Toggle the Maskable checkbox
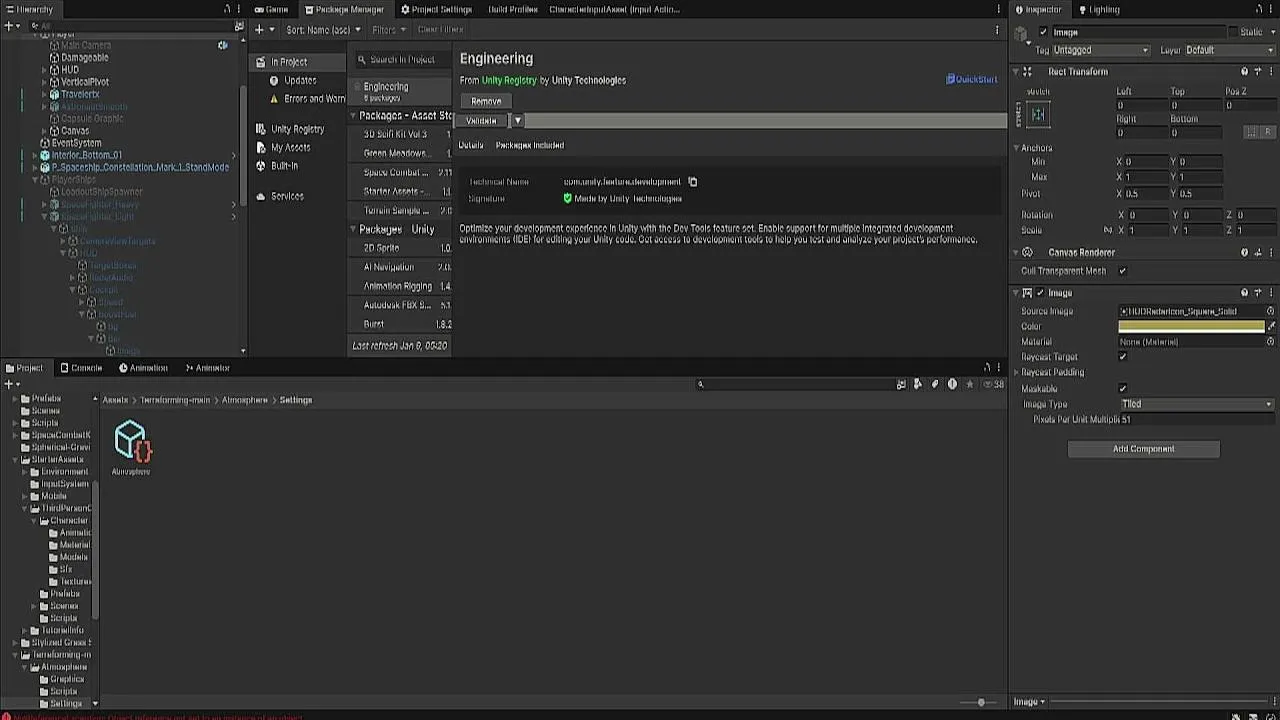 point(1122,388)
